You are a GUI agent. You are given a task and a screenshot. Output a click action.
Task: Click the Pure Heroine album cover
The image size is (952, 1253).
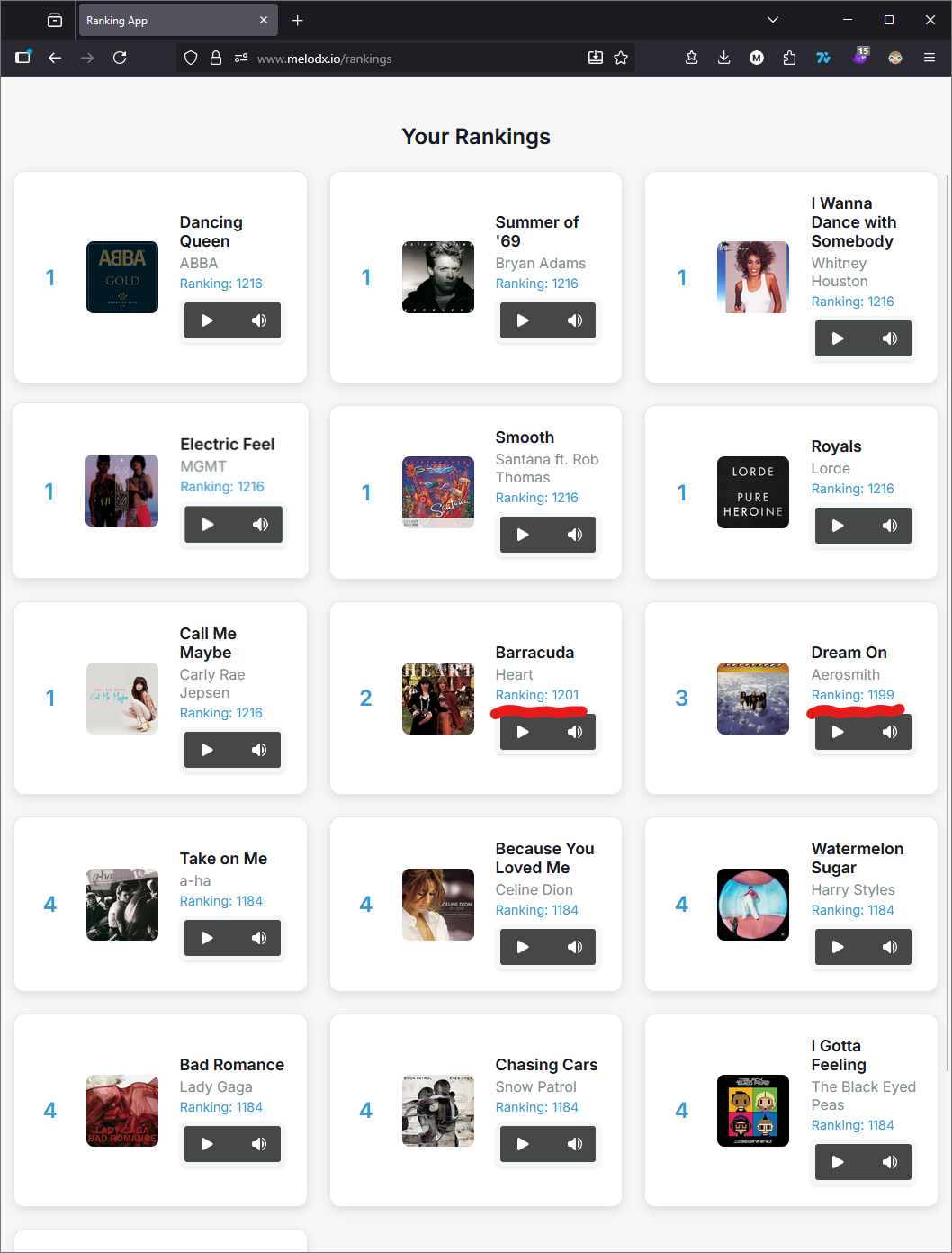click(753, 492)
